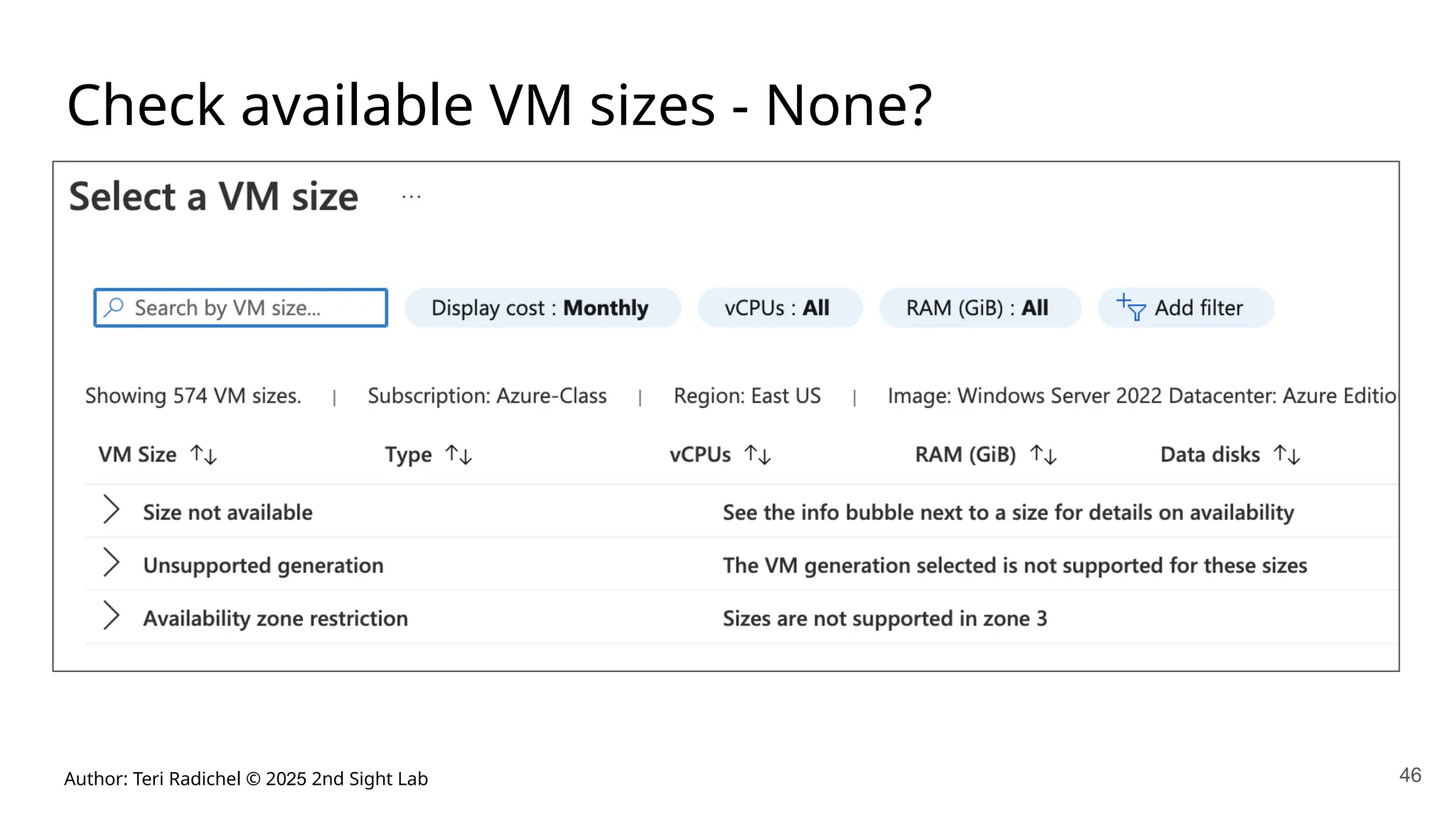Sort by RAM (GiB) arrows icon

(1043, 455)
